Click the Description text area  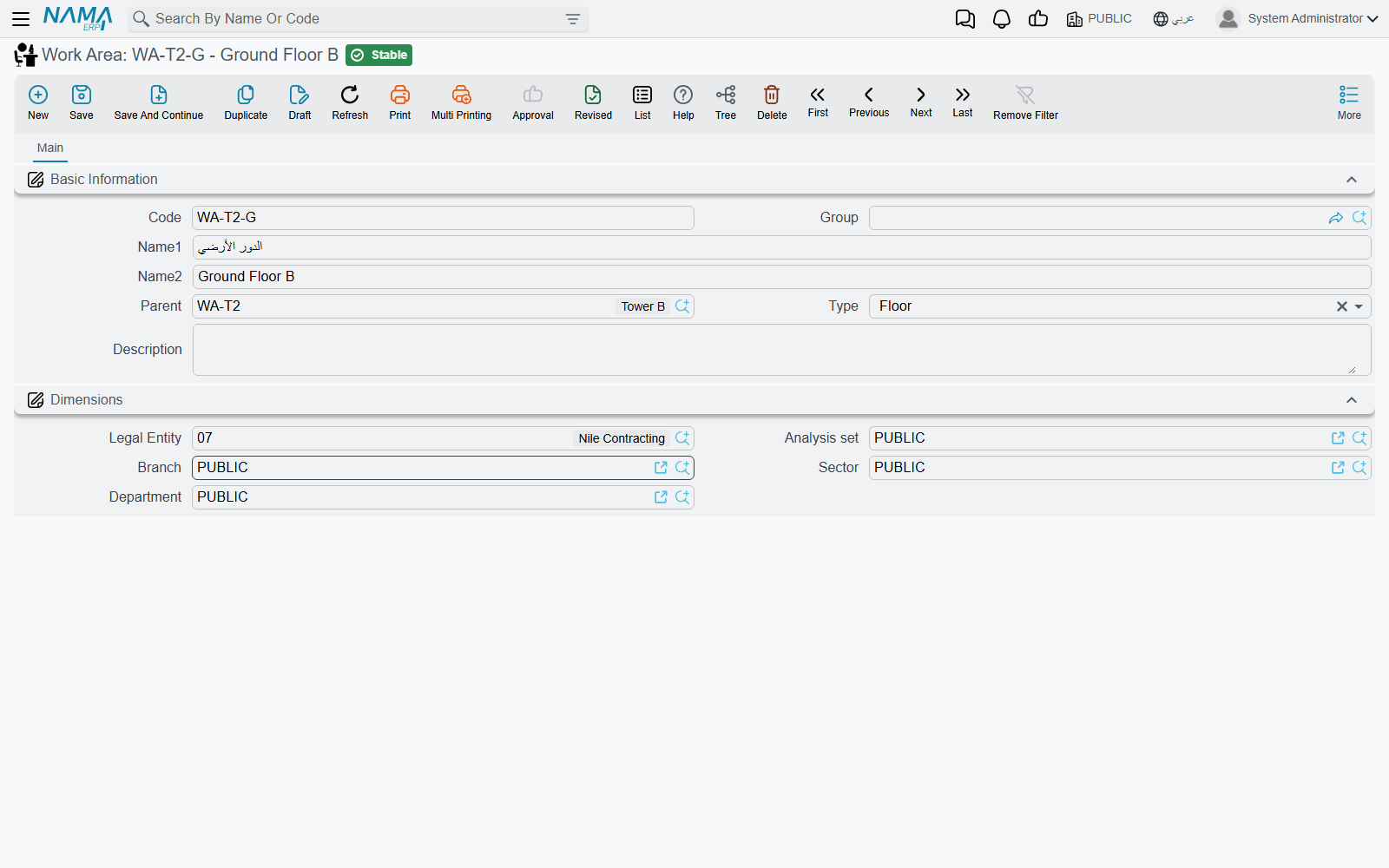pyautogui.click(x=781, y=350)
